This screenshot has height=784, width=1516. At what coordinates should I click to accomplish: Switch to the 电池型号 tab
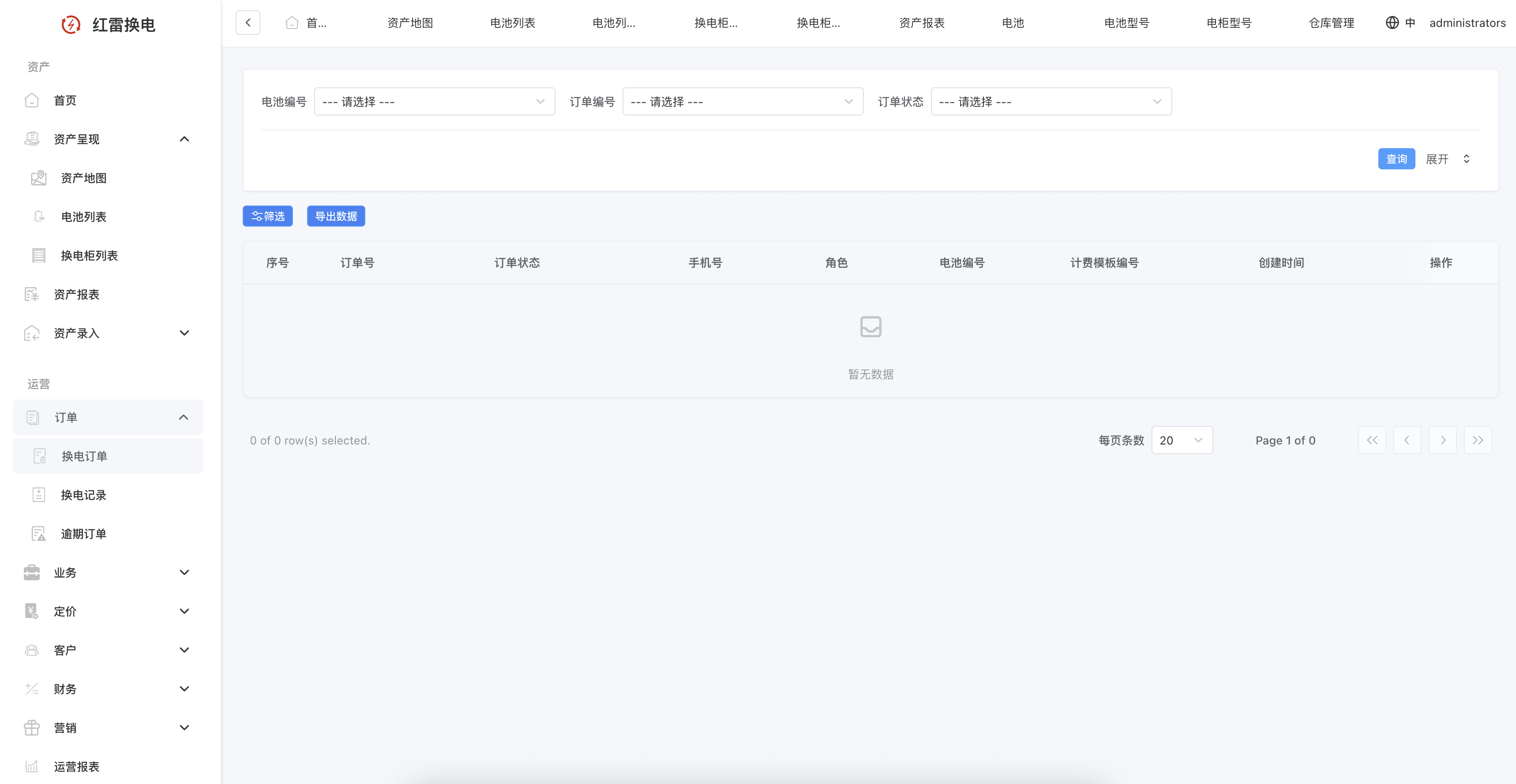pos(1126,22)
